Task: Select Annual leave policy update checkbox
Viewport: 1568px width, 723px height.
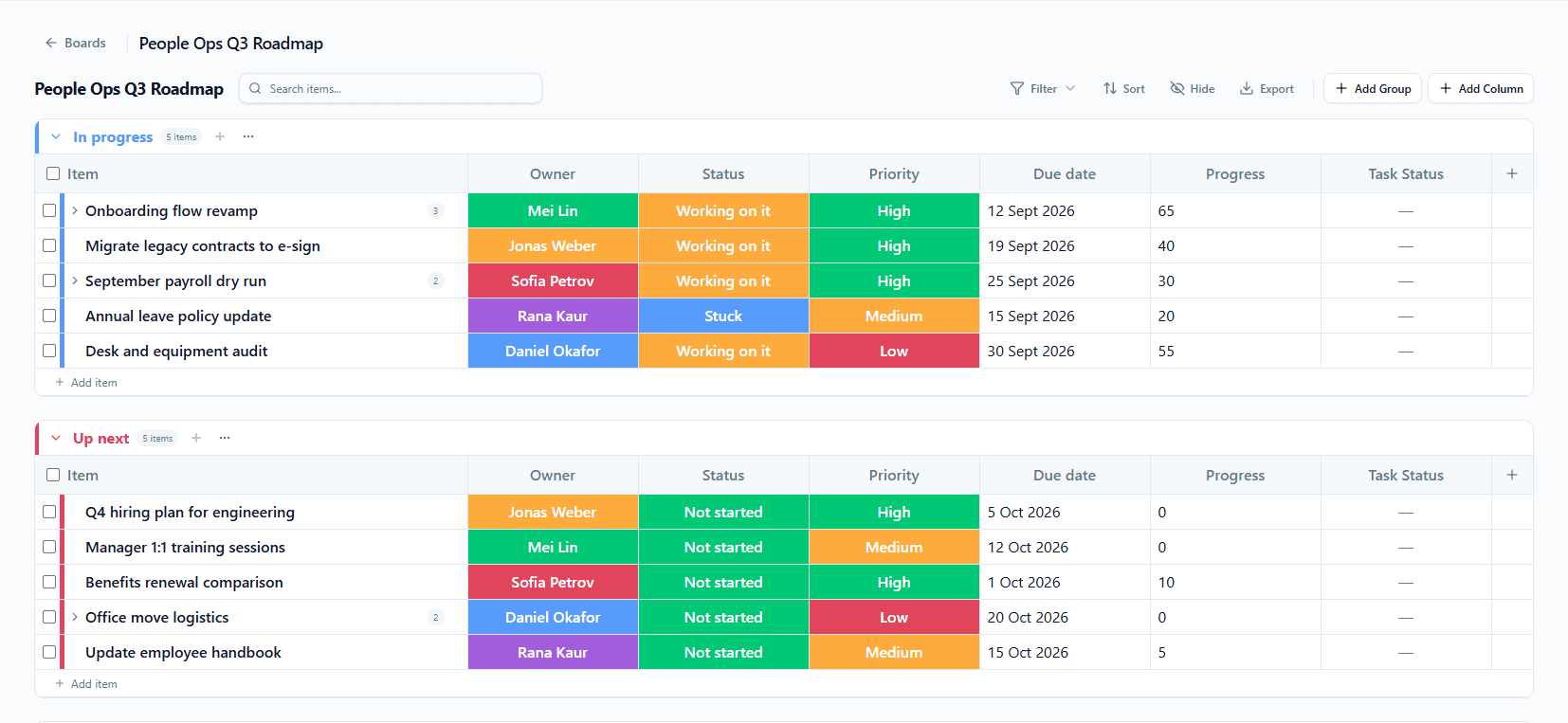Action: pyautogui.click(x=49, y=316)
